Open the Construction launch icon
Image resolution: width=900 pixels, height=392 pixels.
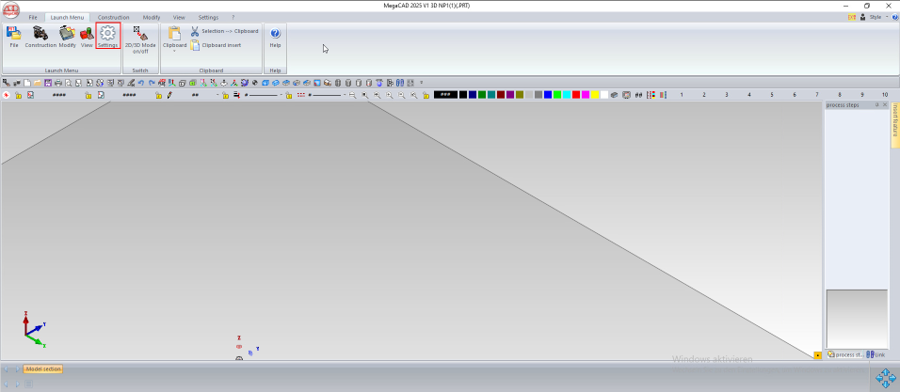pyautogui.click(x=40, y=36)
